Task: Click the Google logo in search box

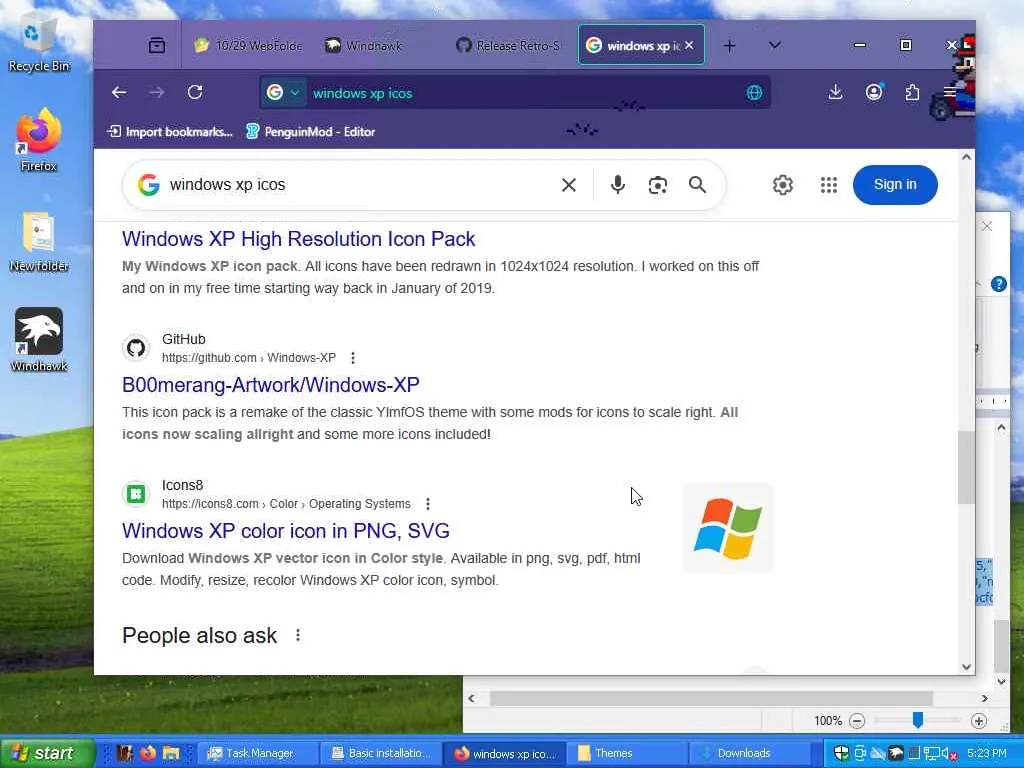Action: 149,185
